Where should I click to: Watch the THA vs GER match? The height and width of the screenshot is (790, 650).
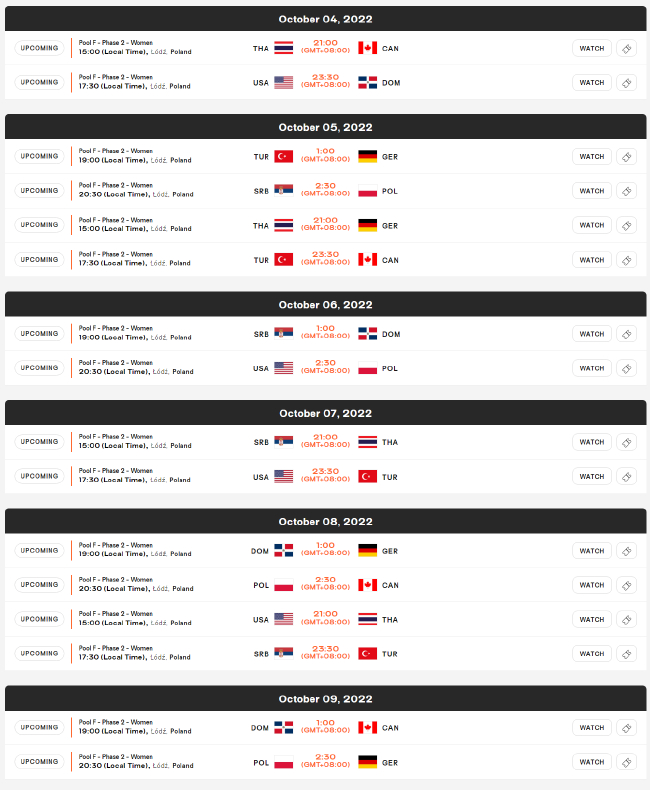592,225
